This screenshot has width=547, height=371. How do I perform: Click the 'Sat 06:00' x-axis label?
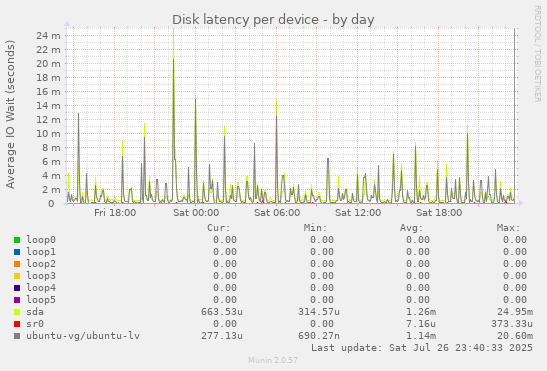coord(277,213)
